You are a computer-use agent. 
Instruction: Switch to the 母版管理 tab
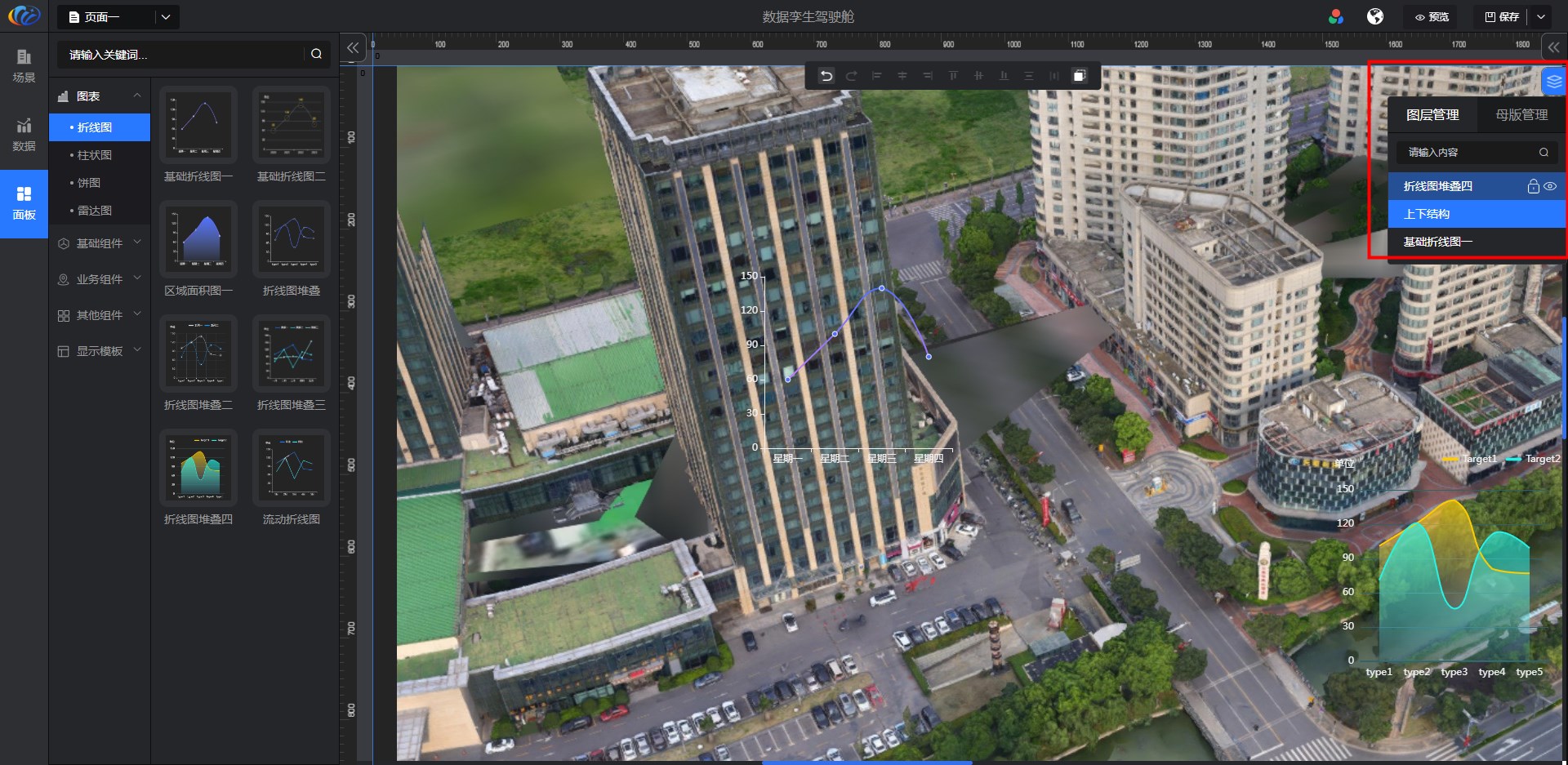click(x=1521, y=115)
